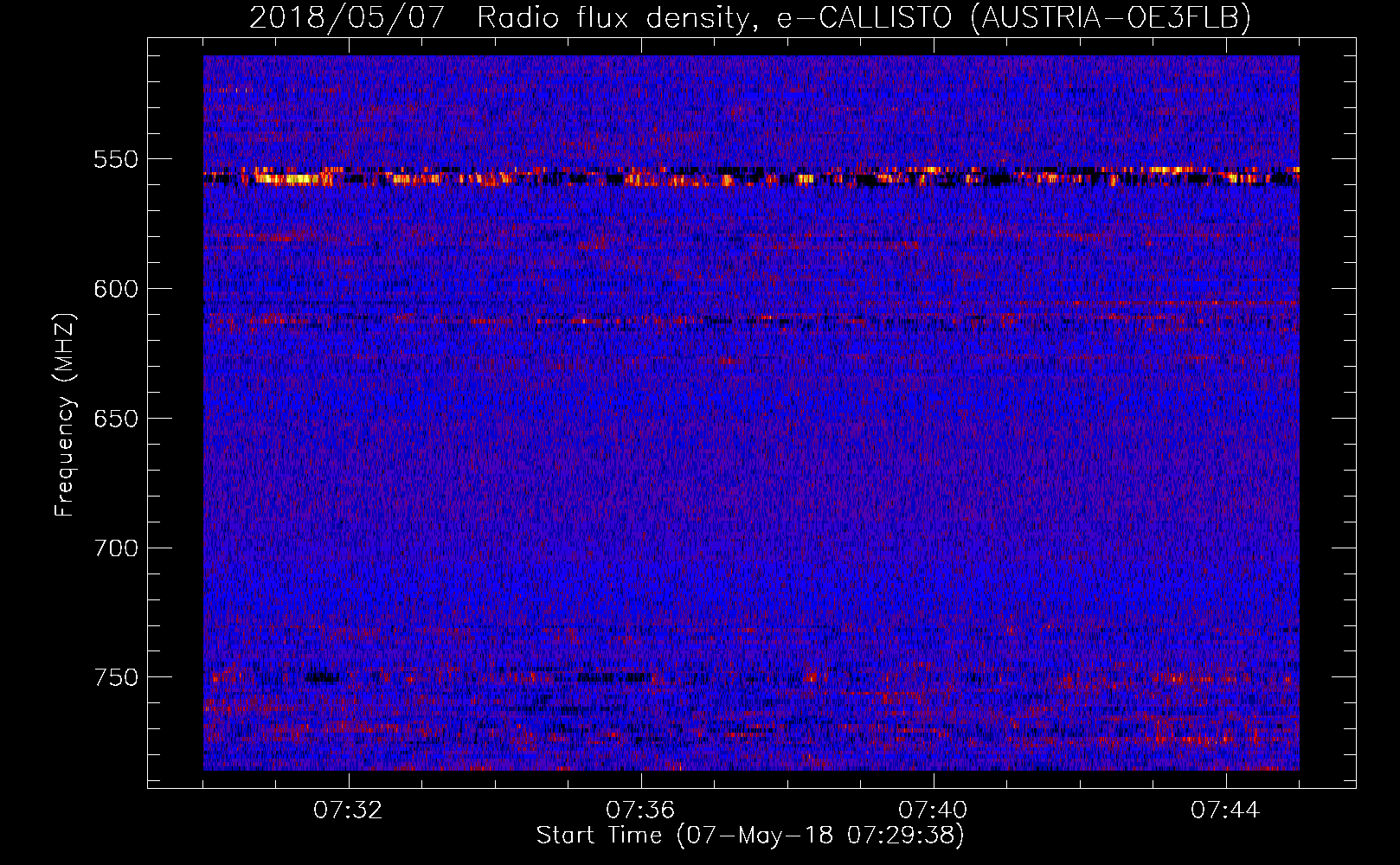Click the 07:44 time tick label

pyautogui.click(x=1225, y=811)
